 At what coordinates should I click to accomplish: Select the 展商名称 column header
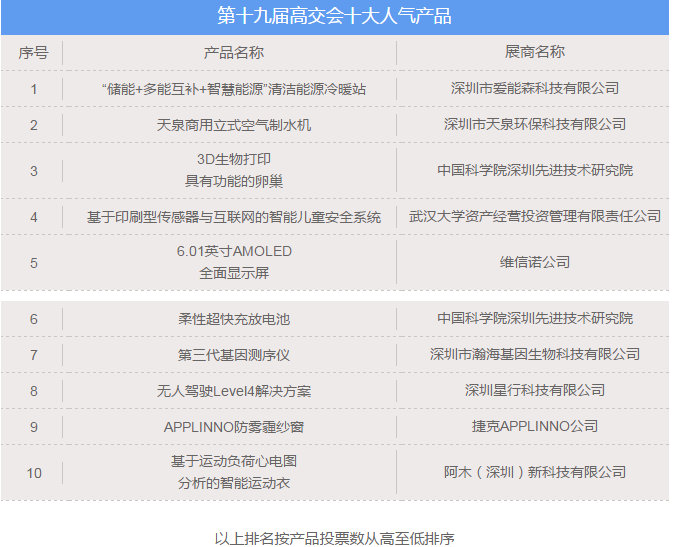tap(535, 52)
